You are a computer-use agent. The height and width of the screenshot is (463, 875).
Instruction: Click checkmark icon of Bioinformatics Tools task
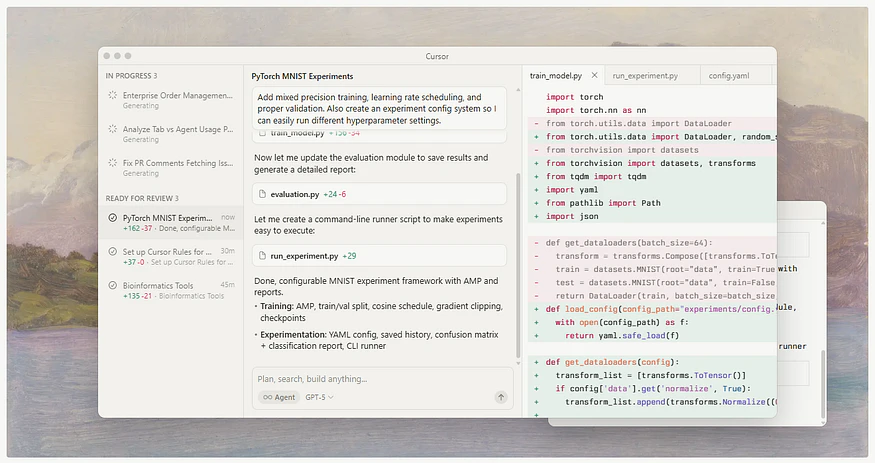tap(113, 285)
